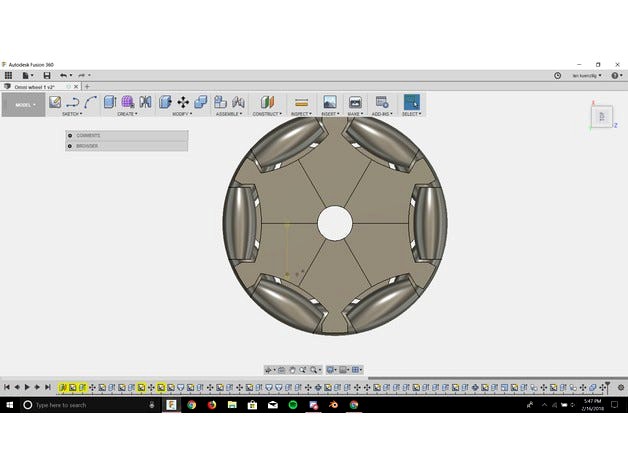Undo the last action
Image resolution: width=628 pixels, height=472 pixels.
[x=63, y=75]
